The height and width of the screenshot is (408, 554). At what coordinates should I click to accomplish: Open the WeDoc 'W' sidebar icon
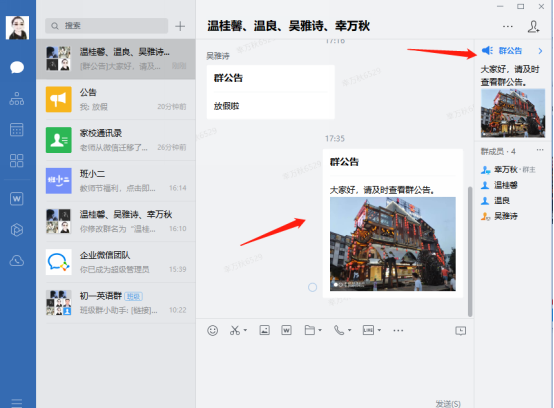(17, 199)
